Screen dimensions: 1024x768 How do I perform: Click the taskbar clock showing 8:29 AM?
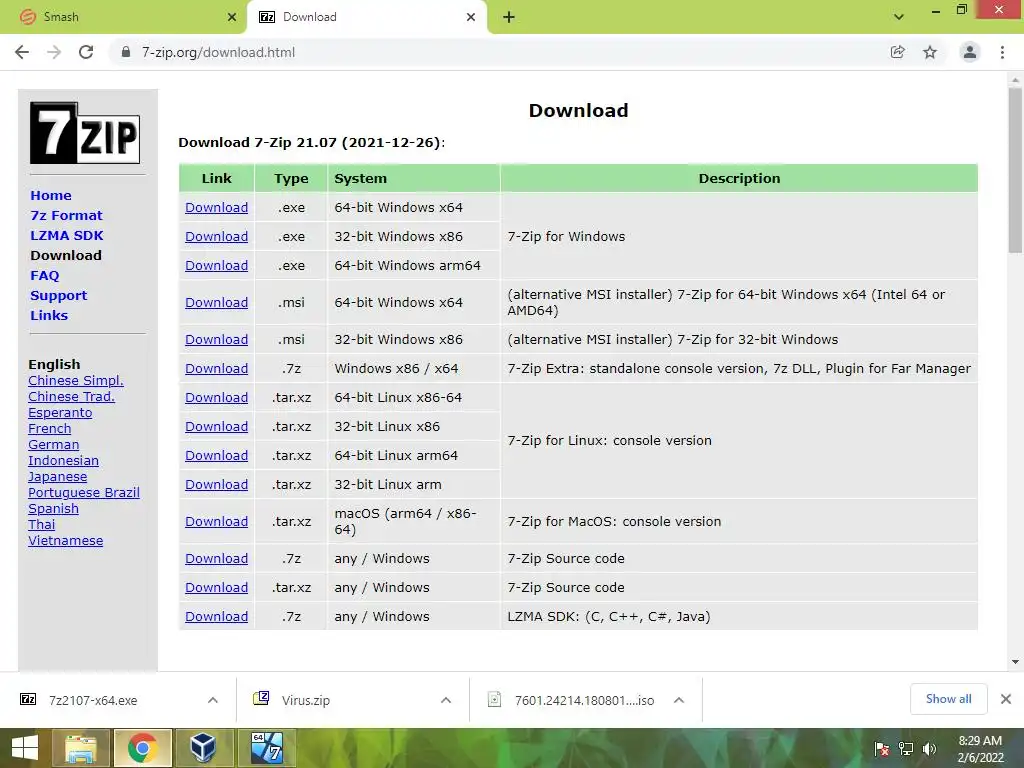[980, 749]
